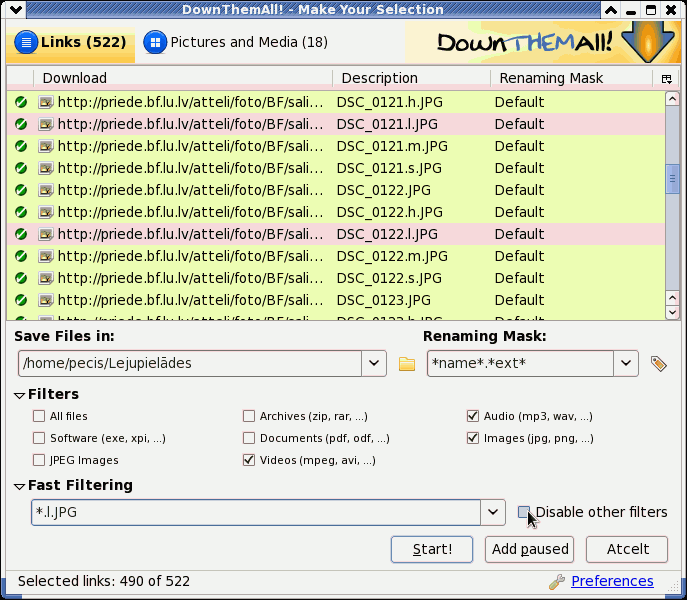The height and width of the screenshot is (600, 687).
Task: Click the DownThemAll! logo banner
Action: [x=543, y=42]
